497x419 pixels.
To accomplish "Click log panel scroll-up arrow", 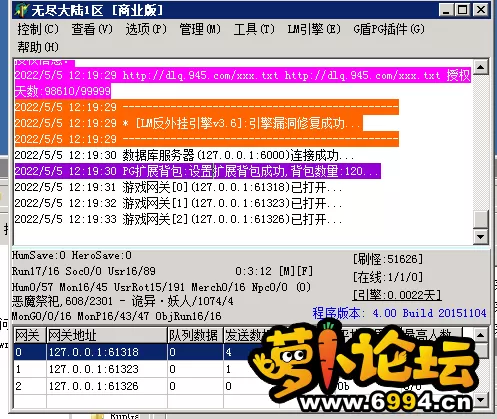I will pyautogui.click(x=480, y=67).
